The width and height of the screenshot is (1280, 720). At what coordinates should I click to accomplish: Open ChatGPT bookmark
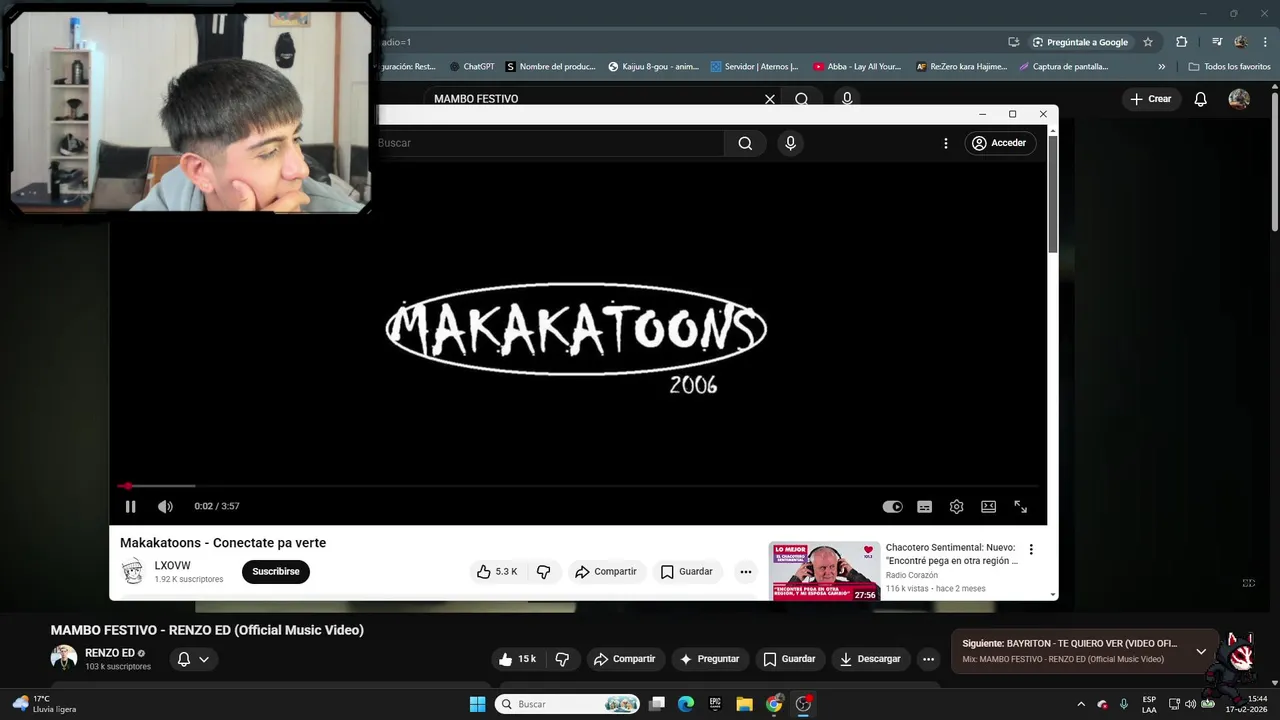(472, 67)
